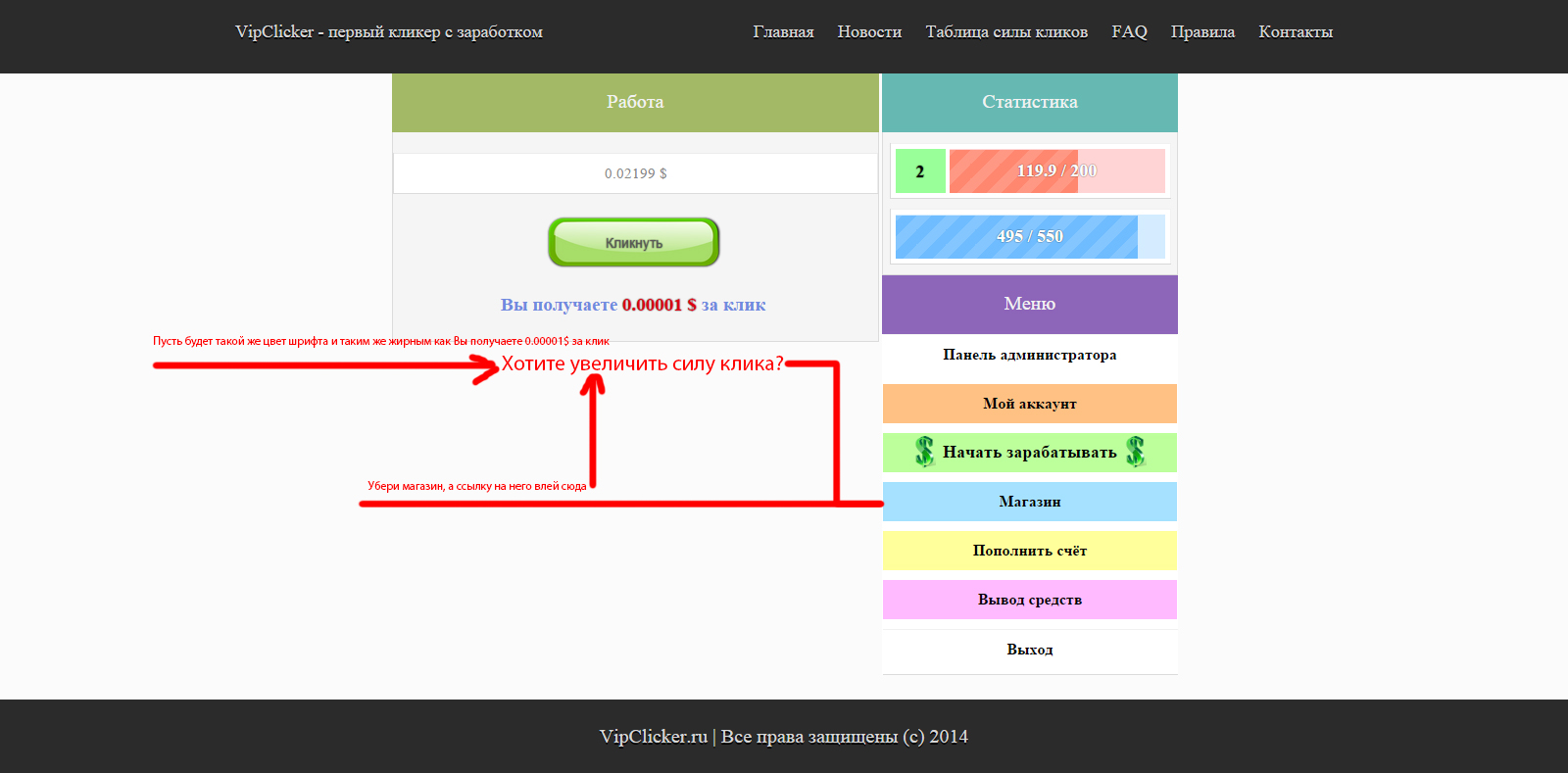Open the FAQ page
Viewport: 1568px width, 773px height.
pos(1129,31)
